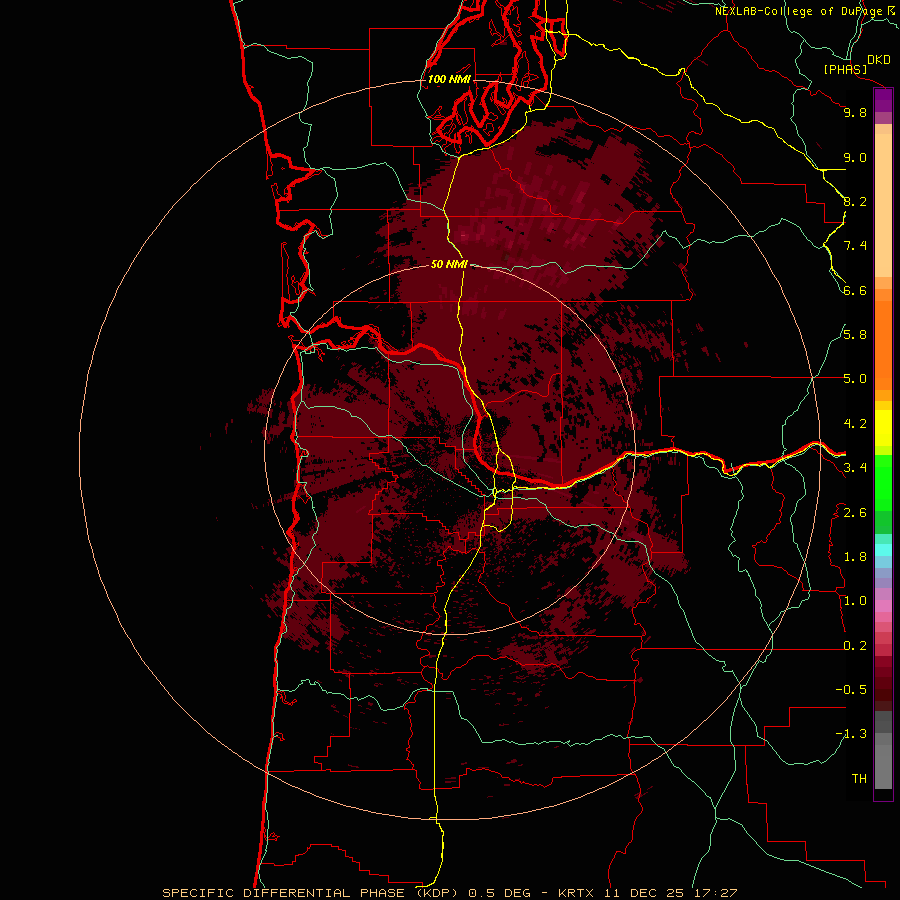The width and height of the screenshot is (900, 900).
Task: Select the light peach segment of the color bar
Action: pos(883,205)
